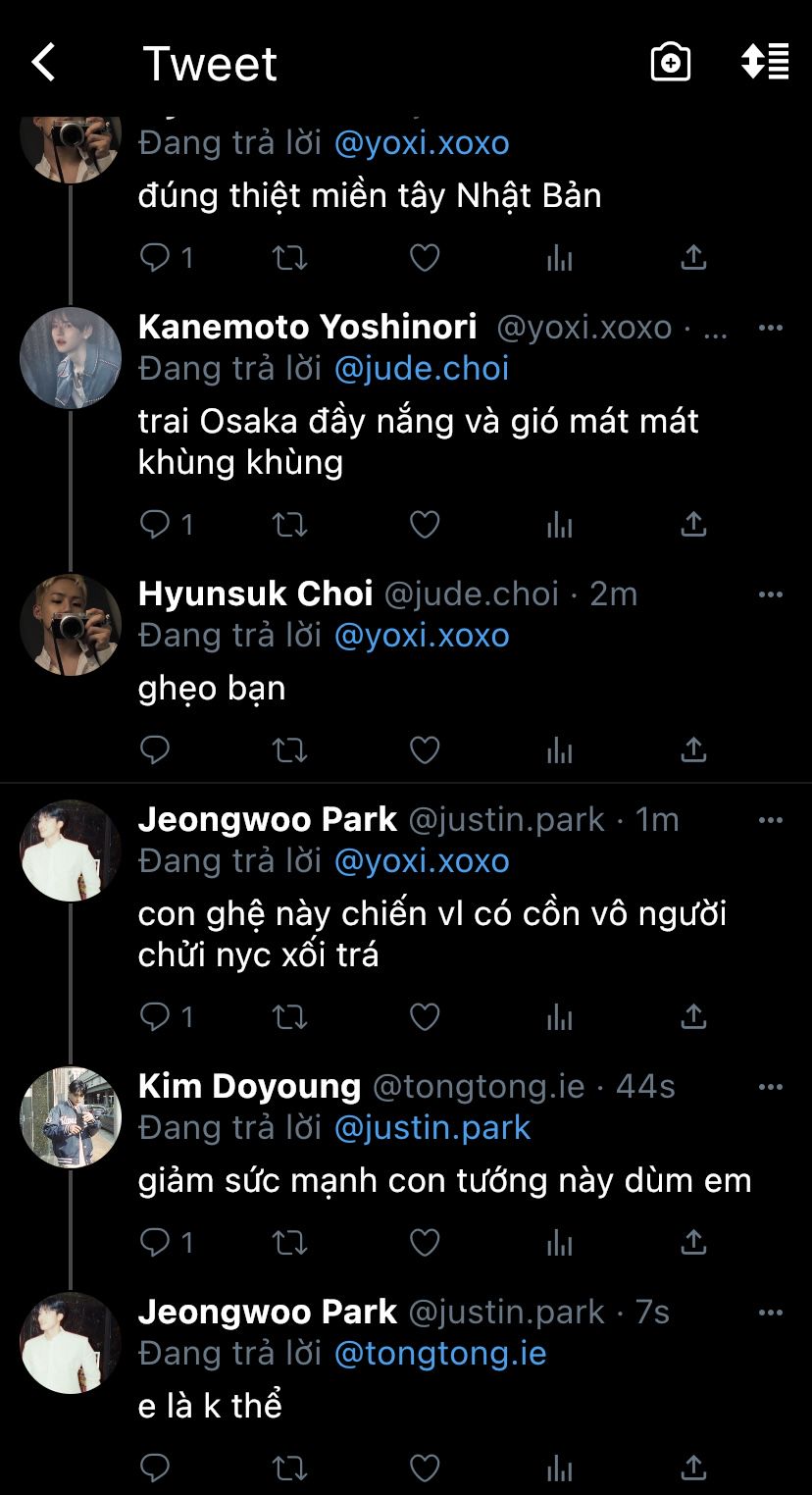Share Jeongwoo Park's "con ghệ này" tweet

[x=693, y=1015]
